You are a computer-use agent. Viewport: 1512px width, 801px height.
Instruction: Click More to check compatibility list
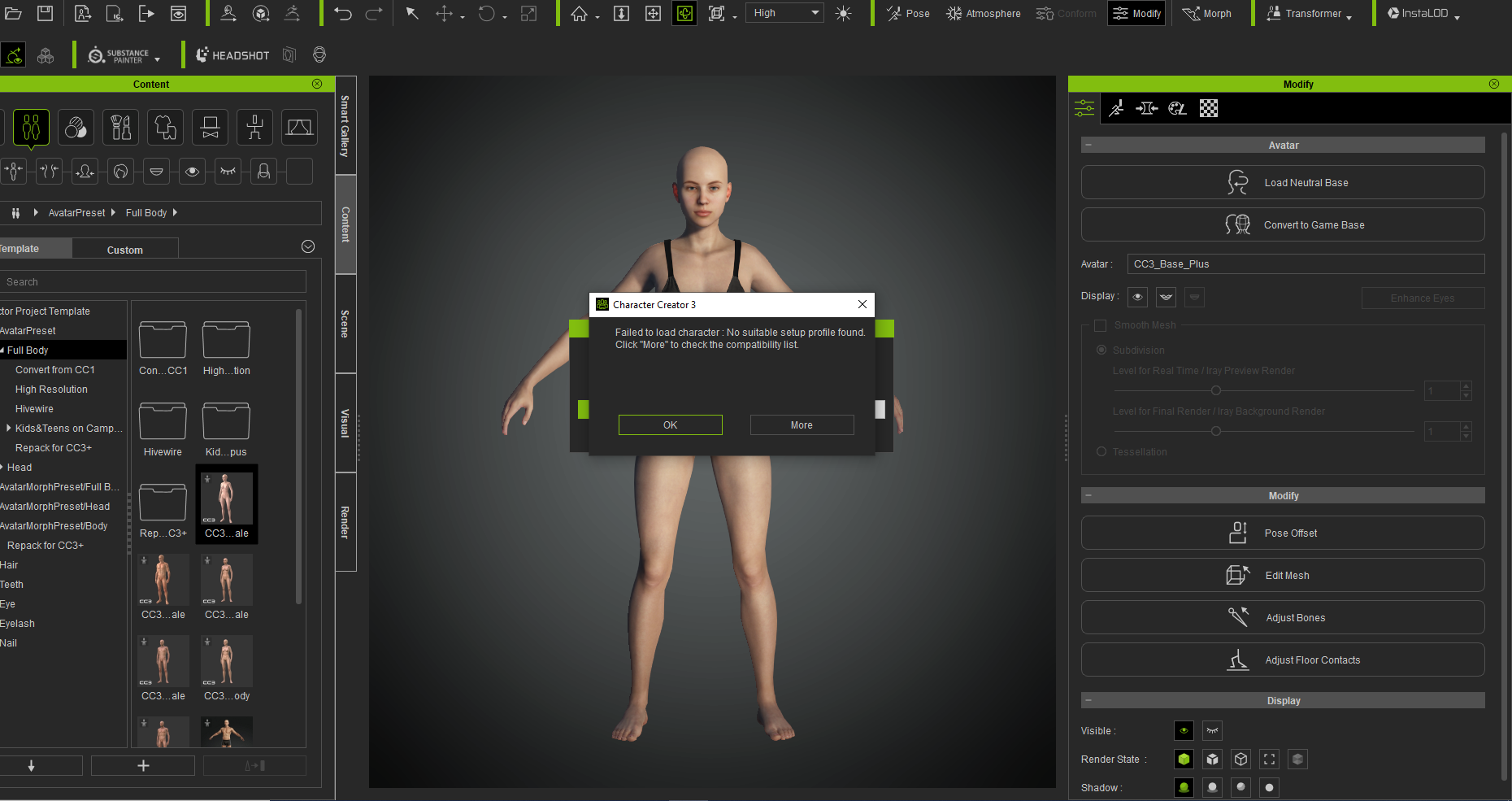[x=802, y=425]
